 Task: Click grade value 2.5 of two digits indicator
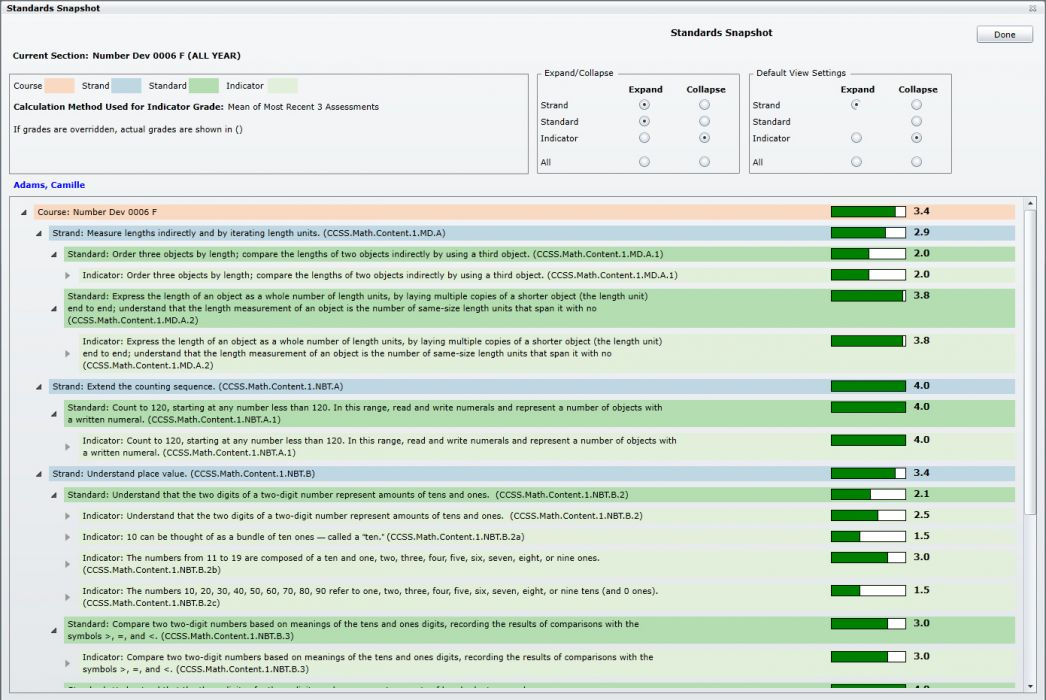pyautogui.click(x=921, y=514)
